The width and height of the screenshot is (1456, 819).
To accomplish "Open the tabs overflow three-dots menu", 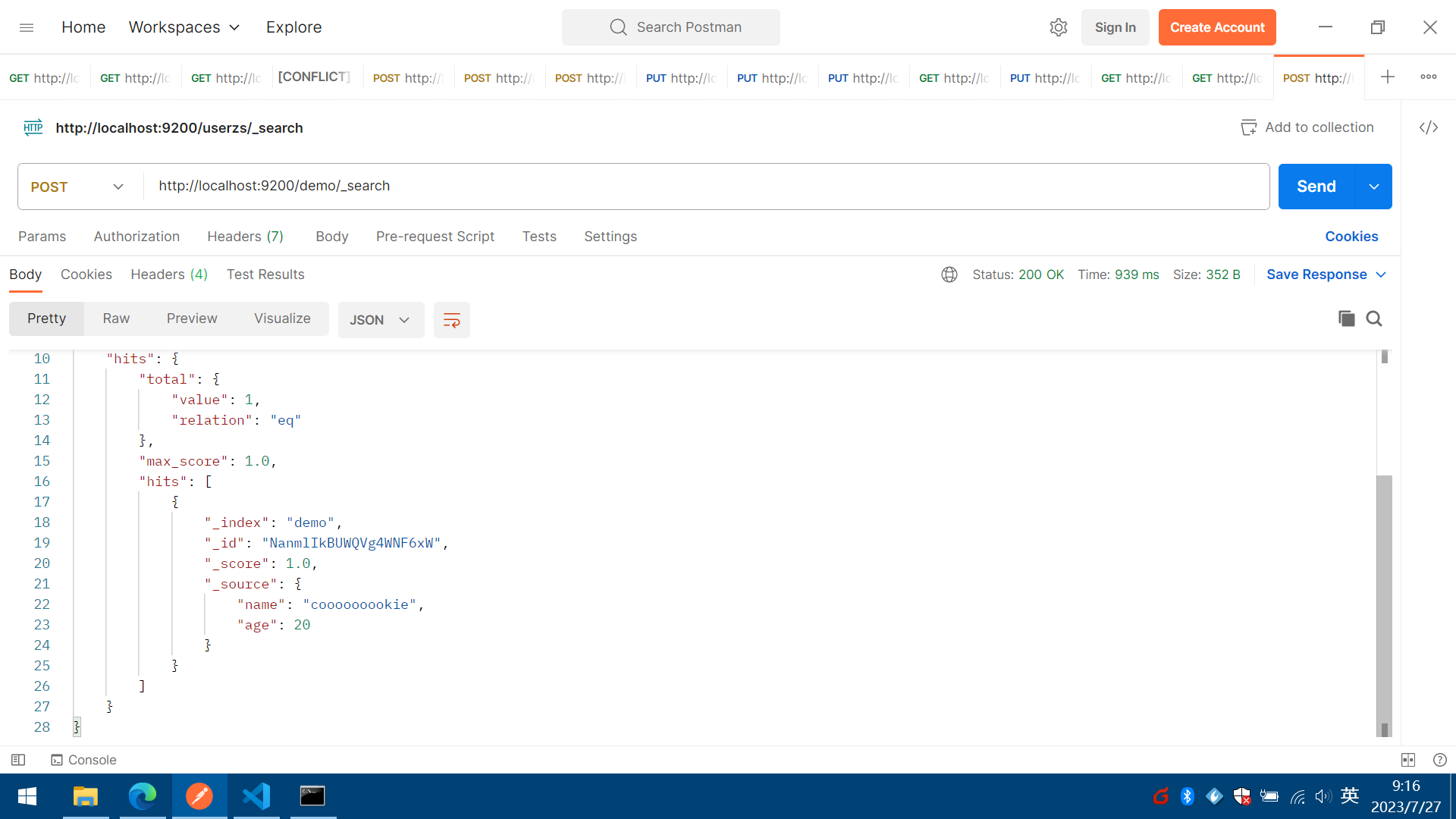I will point(1429,77).
